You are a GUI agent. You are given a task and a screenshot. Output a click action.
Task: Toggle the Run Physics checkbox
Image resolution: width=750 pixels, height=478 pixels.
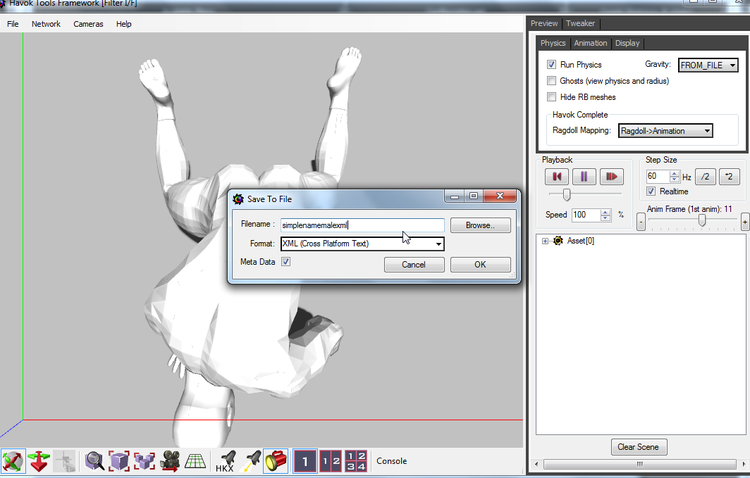551,64
